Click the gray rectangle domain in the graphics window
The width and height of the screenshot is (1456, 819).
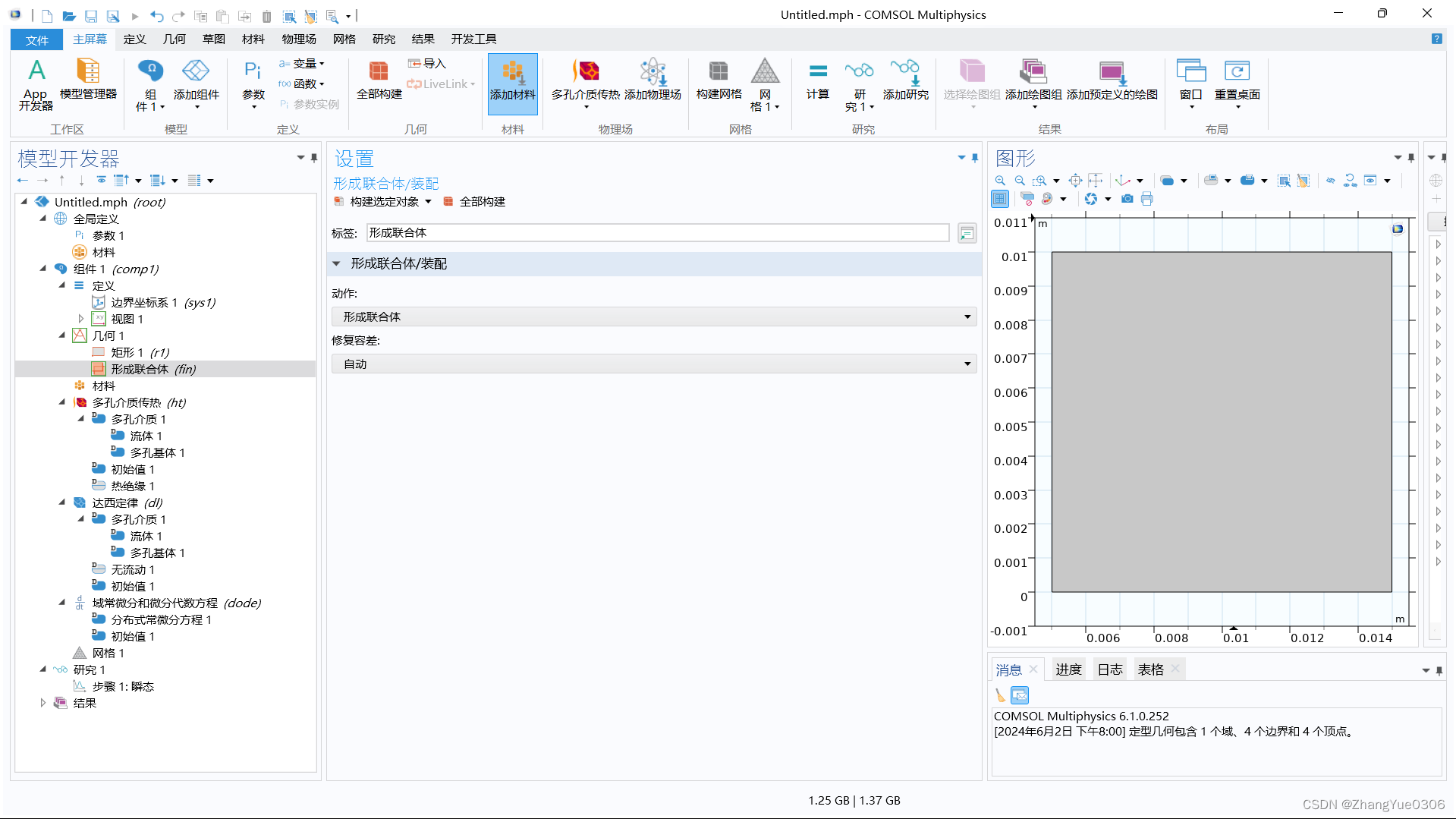click(1222, 422)
